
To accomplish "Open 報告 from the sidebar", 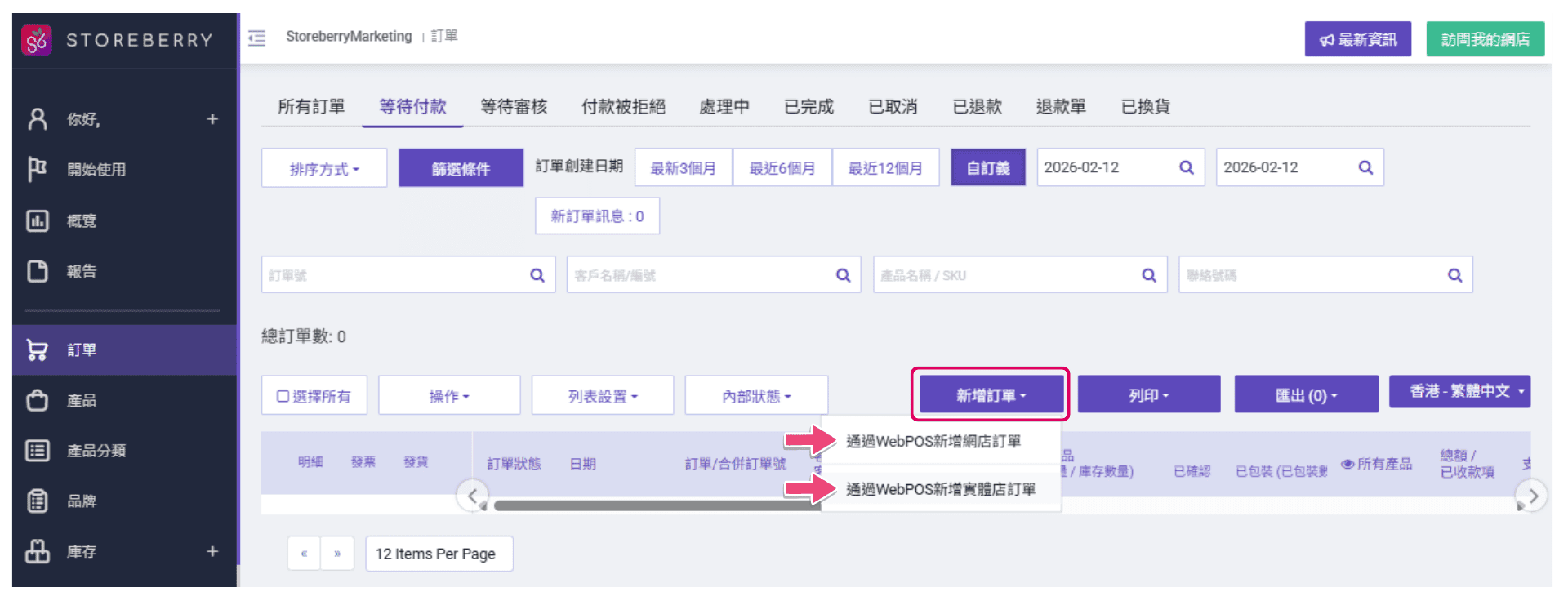I will pyautogui.click(x=81, y=271).
